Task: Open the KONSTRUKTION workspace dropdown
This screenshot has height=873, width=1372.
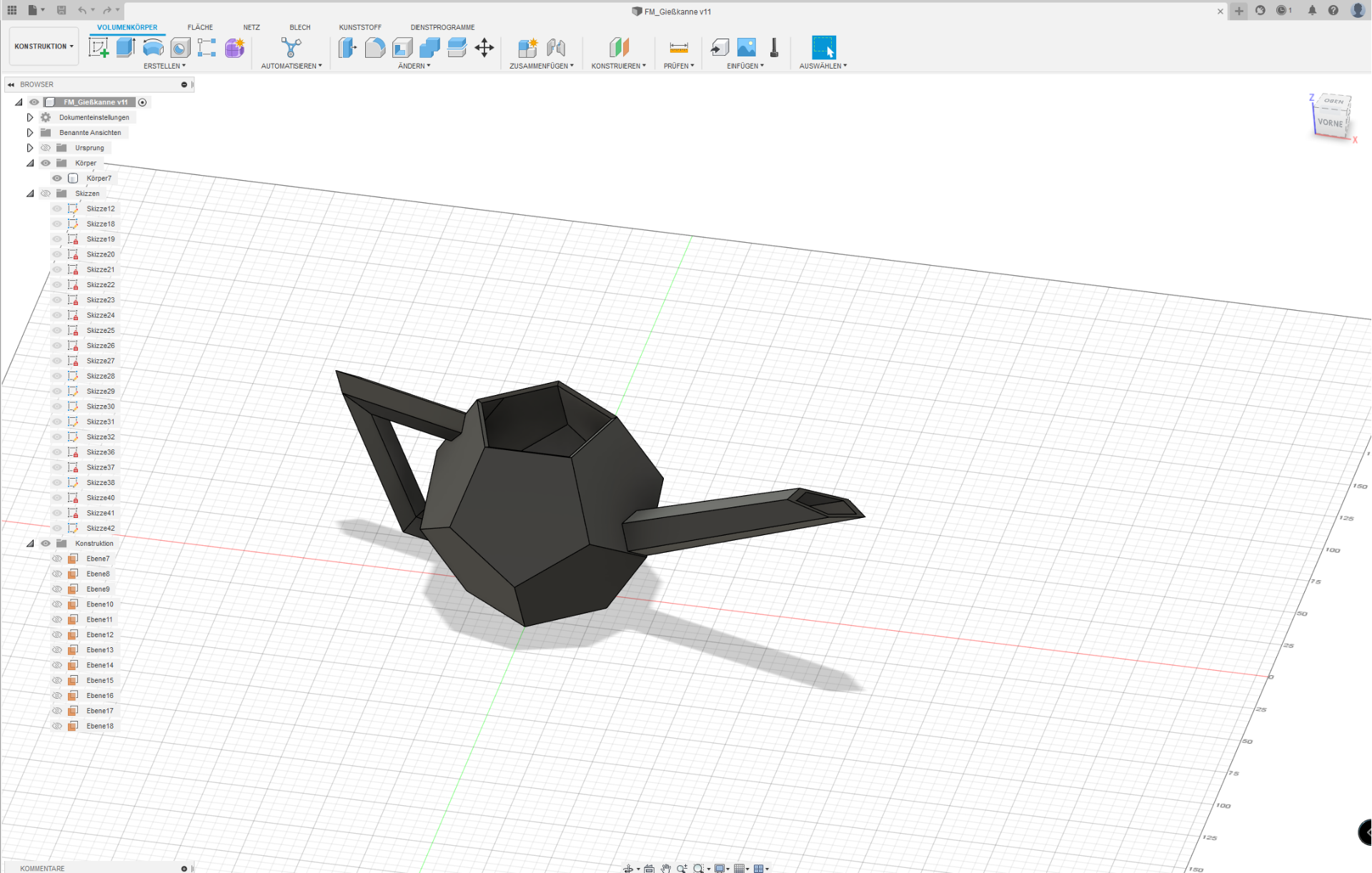Action: coord(44,46)
